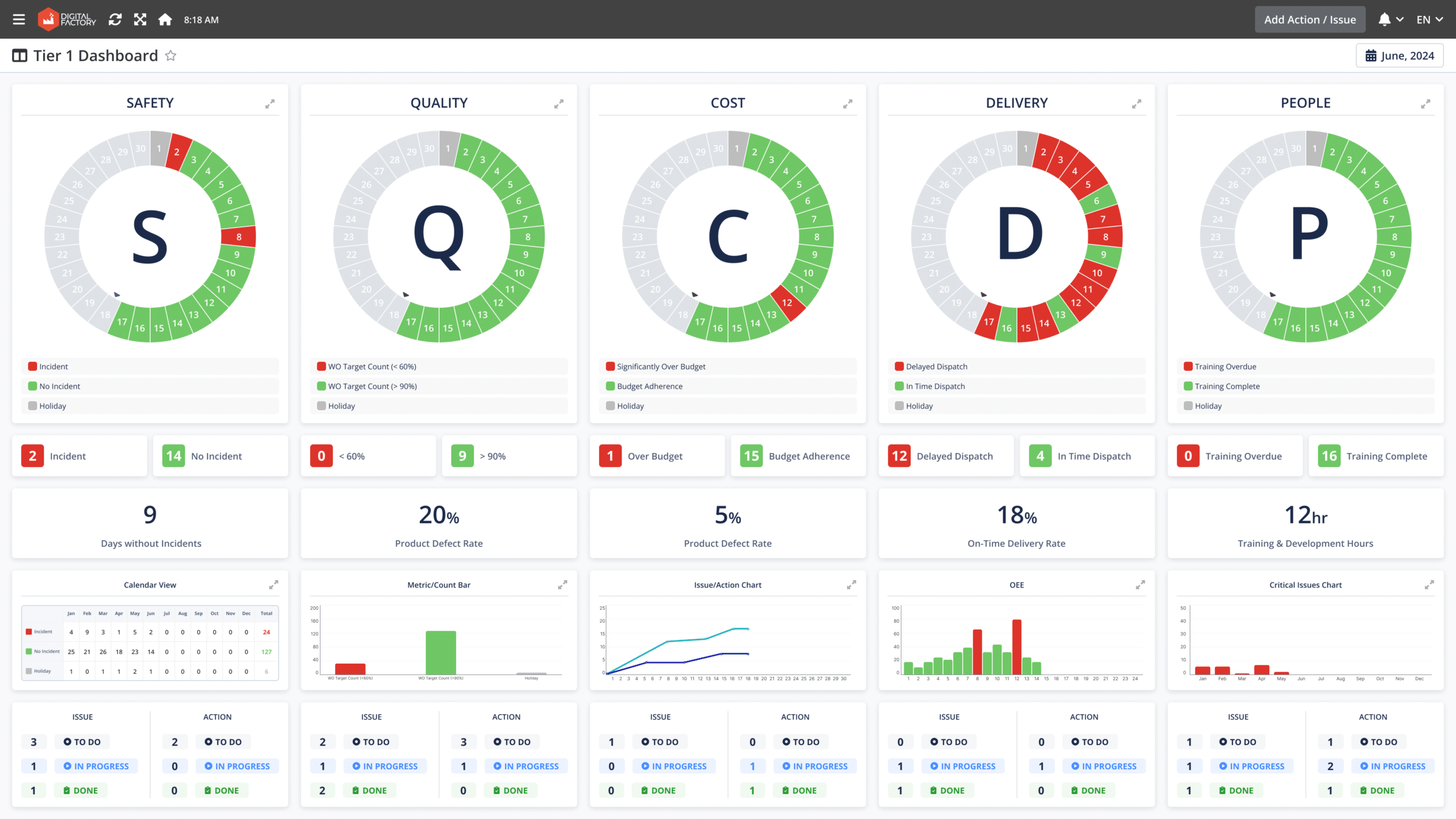The image size is (1456, 819).
Task: Toggle fullscreen mode icon
Action: coord(140,19)
